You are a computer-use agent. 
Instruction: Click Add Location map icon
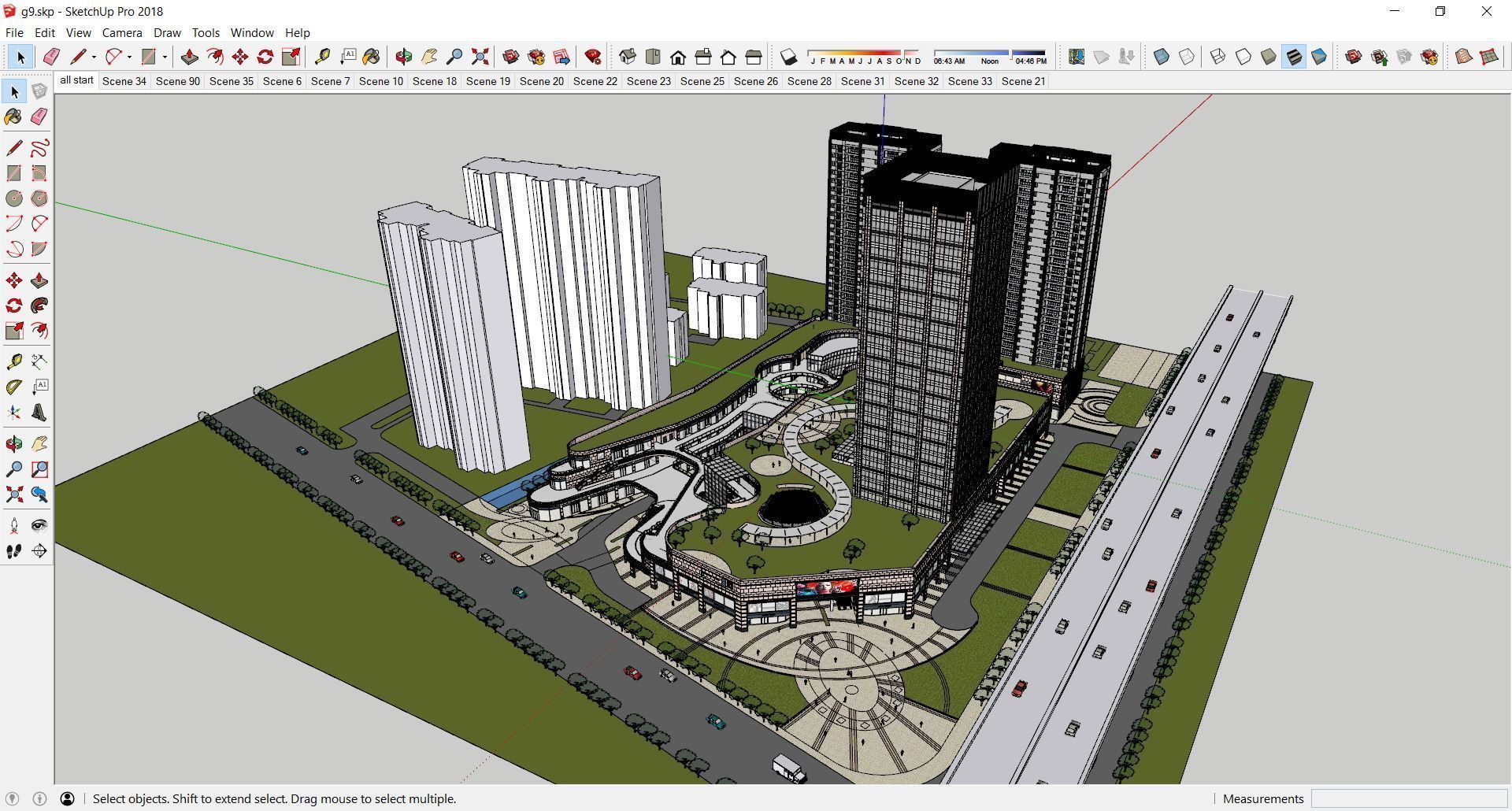pos(1077,57)
